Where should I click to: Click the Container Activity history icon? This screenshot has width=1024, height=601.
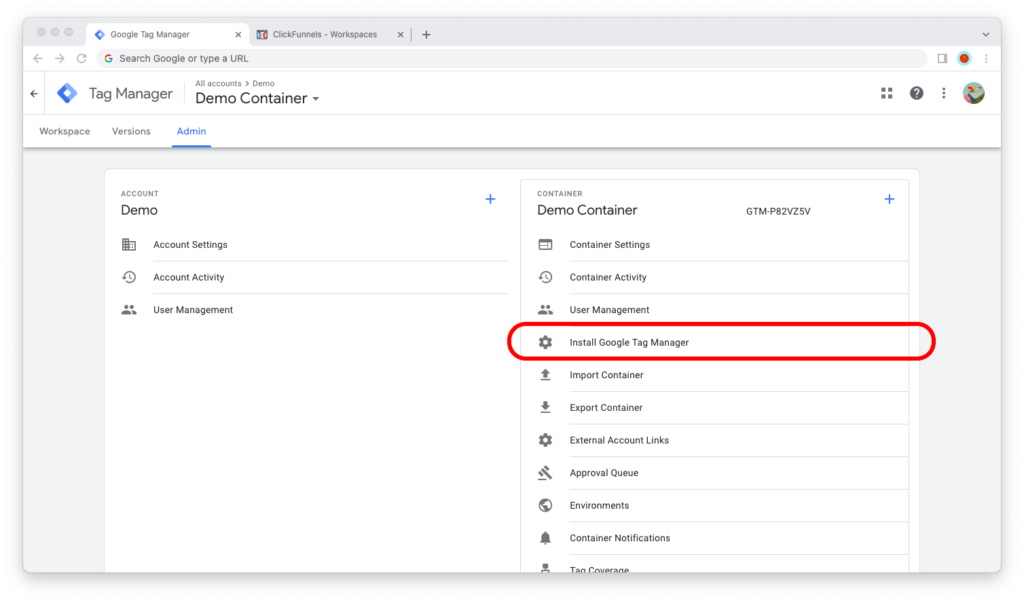pyautogui.click(x=545, y=277)
